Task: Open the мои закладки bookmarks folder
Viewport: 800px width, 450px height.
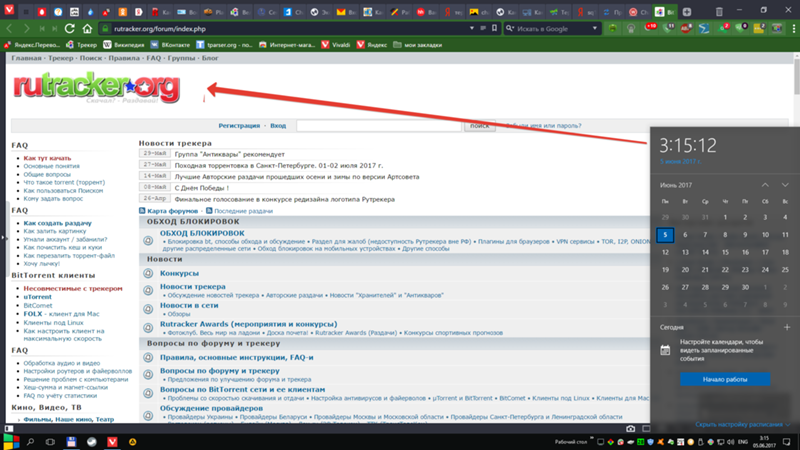Action: click(418, 45)
